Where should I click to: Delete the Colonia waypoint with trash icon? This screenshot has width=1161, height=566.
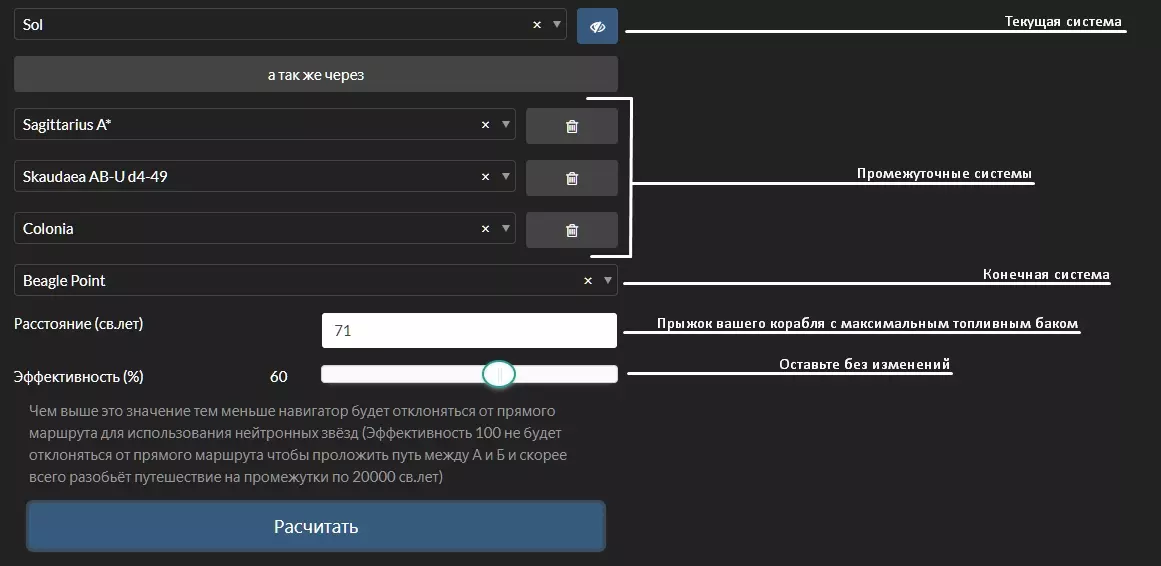[572, 230]
